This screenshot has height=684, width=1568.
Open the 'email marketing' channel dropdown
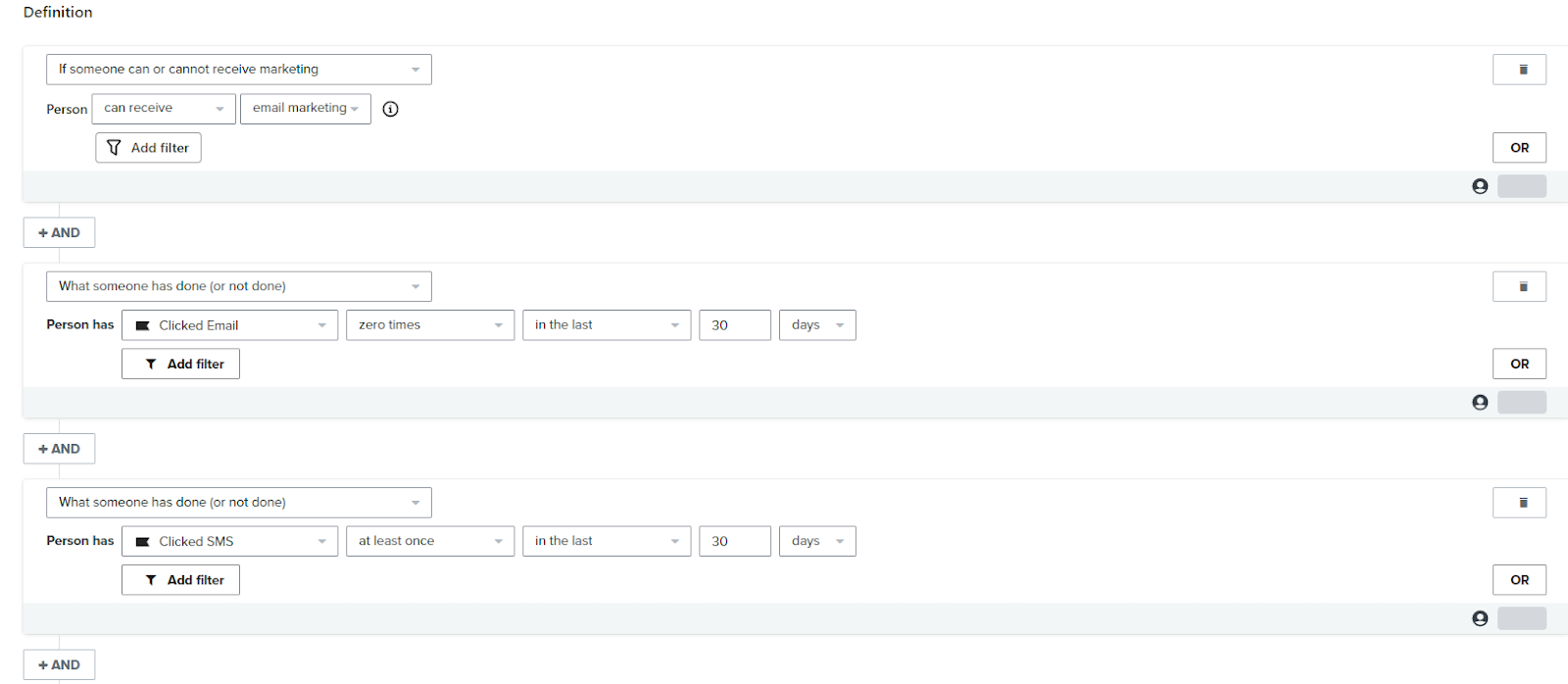coord(305,109)
